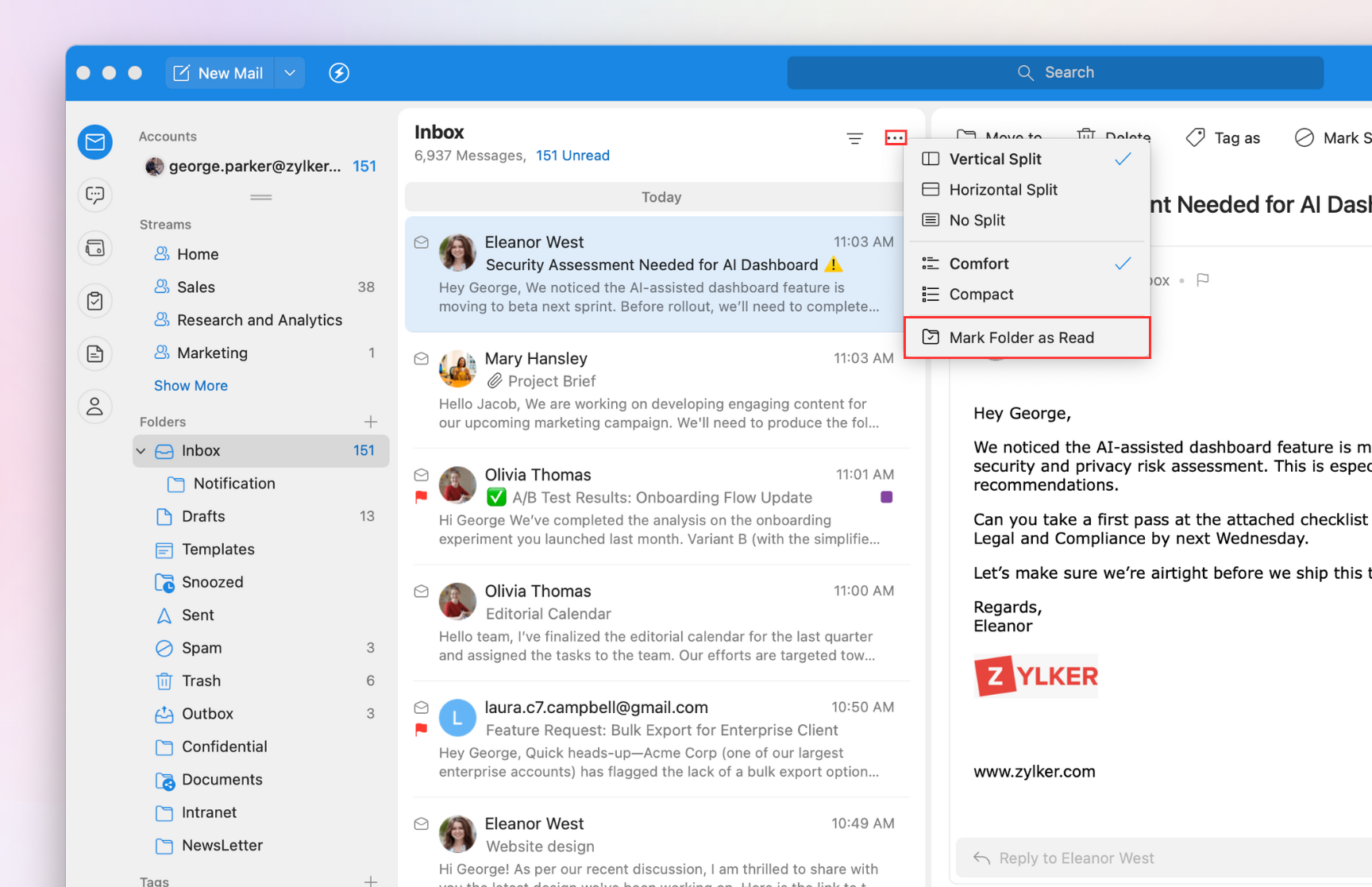Click the New Mail button
This screenshot has width=1372, height=887.
(x=219, y=73)
